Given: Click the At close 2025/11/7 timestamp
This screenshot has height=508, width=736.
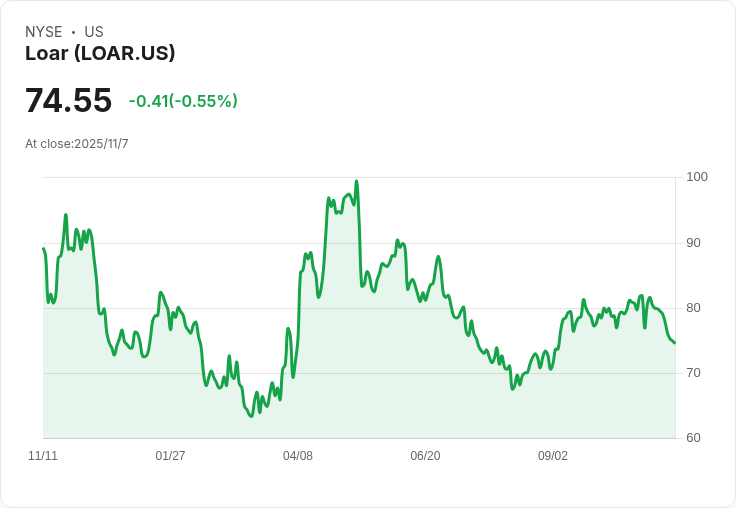Looking at the screenshot, I should coord(77,144).
